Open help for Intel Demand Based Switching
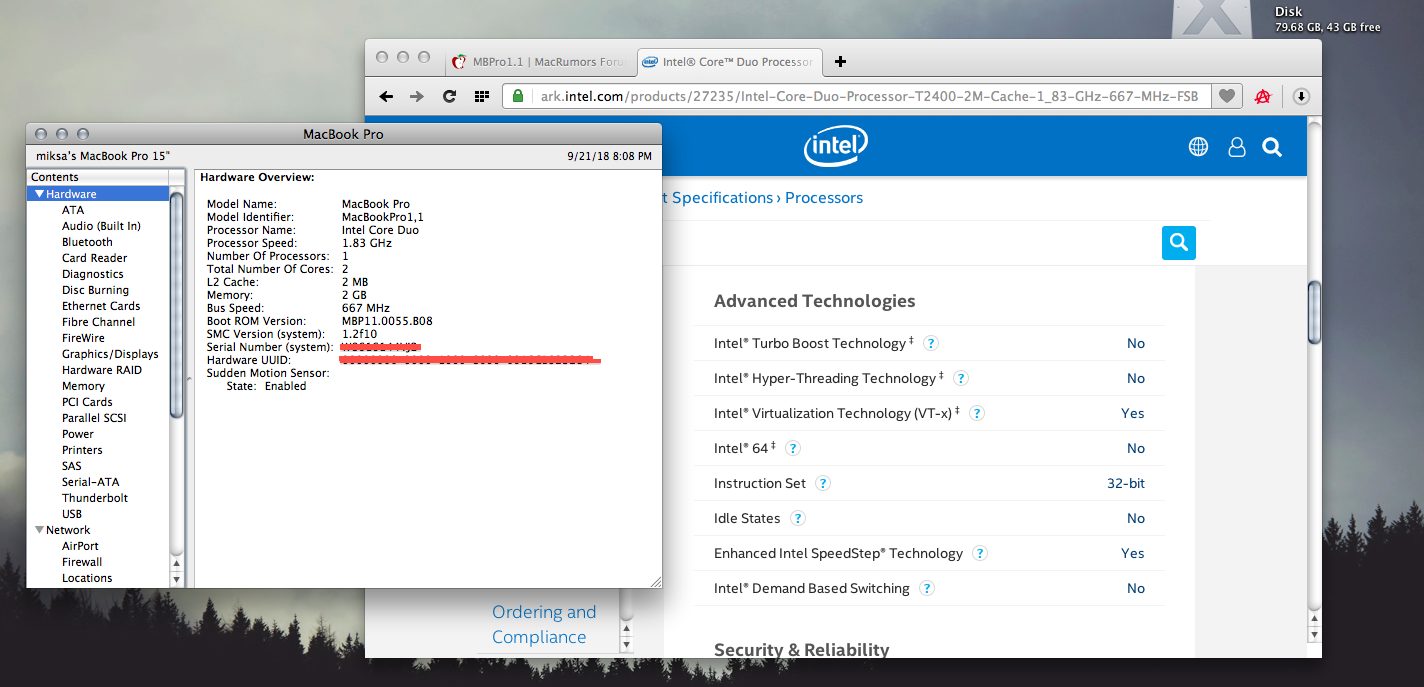The image size is (1424, 687). (x=927, y=588)
